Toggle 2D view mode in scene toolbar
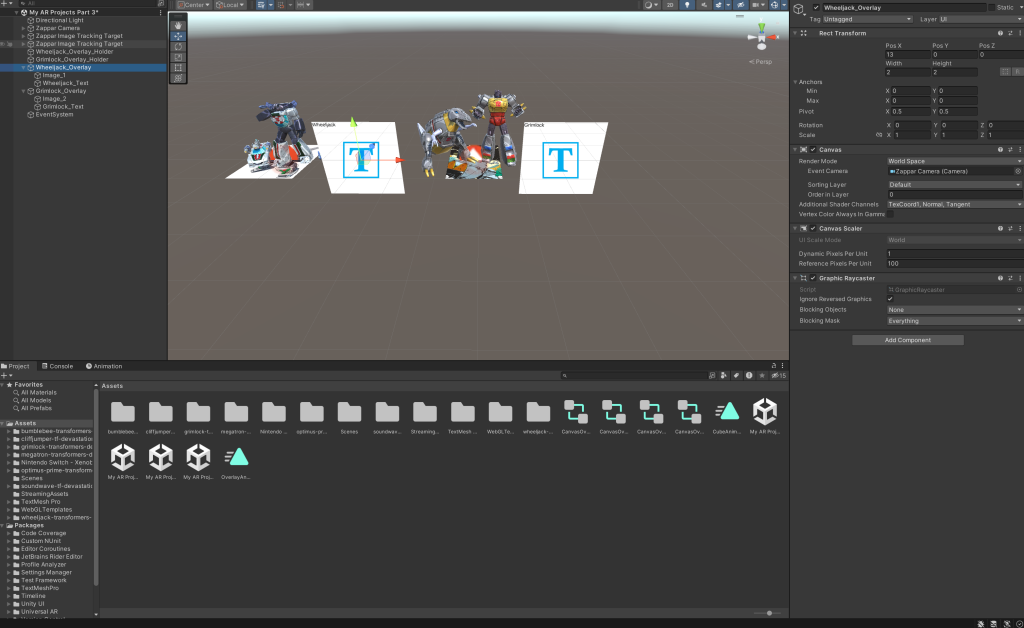This screenshot has width=1024, height=628. coord(668,5)
